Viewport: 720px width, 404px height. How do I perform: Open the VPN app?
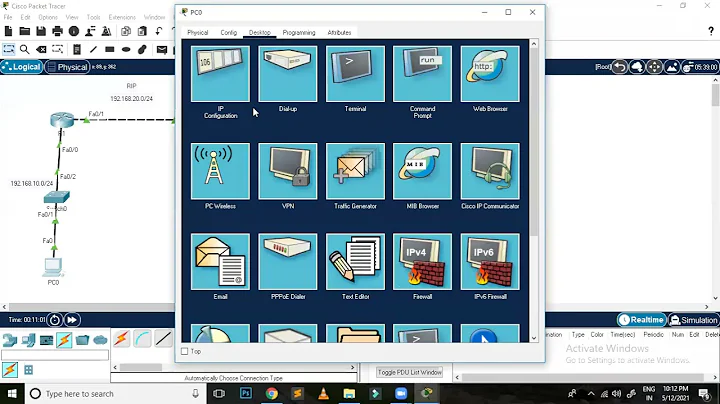pyautogui.click(x=288, y=171)
